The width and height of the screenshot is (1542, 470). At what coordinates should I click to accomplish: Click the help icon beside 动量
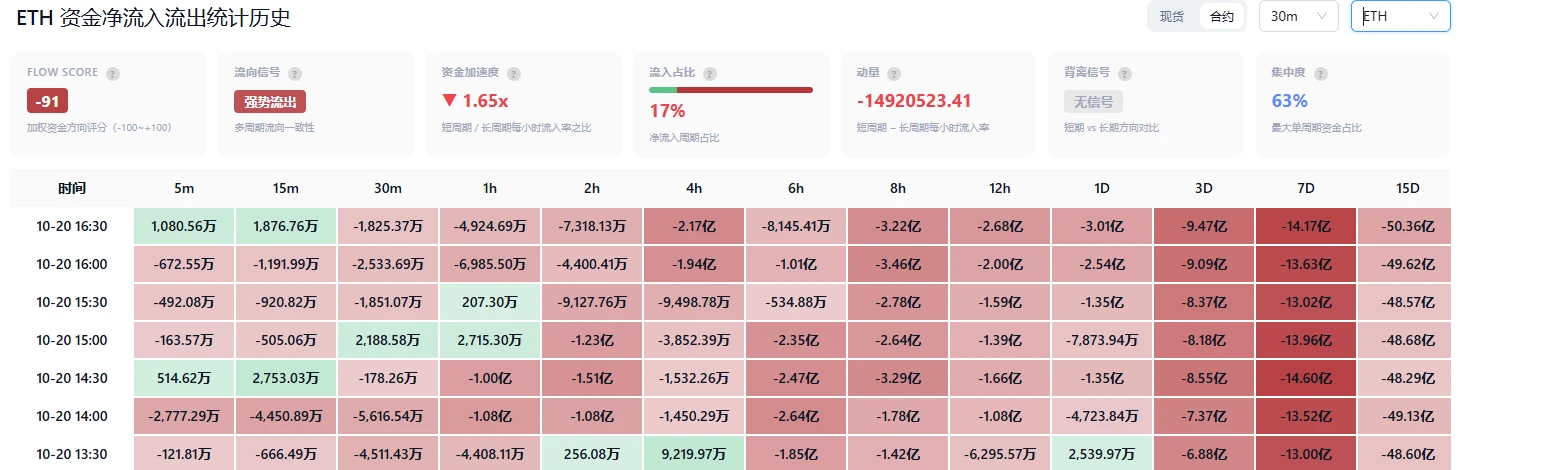pyautogui.click(x=893, y=74)
